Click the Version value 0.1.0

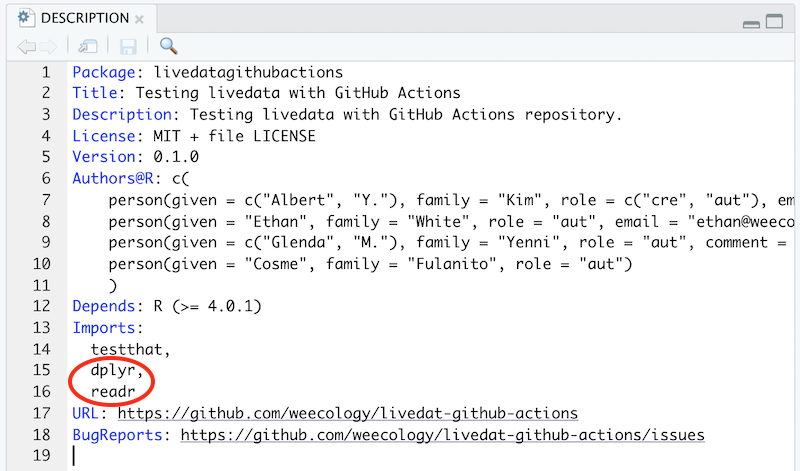[176, 156]
